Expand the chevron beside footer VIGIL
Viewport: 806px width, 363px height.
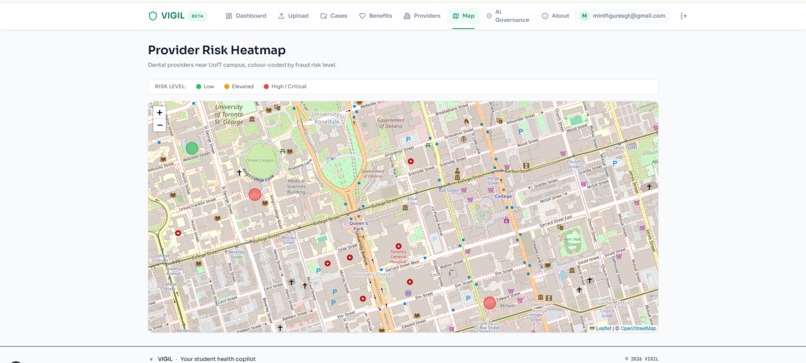(x=151, y=359)
